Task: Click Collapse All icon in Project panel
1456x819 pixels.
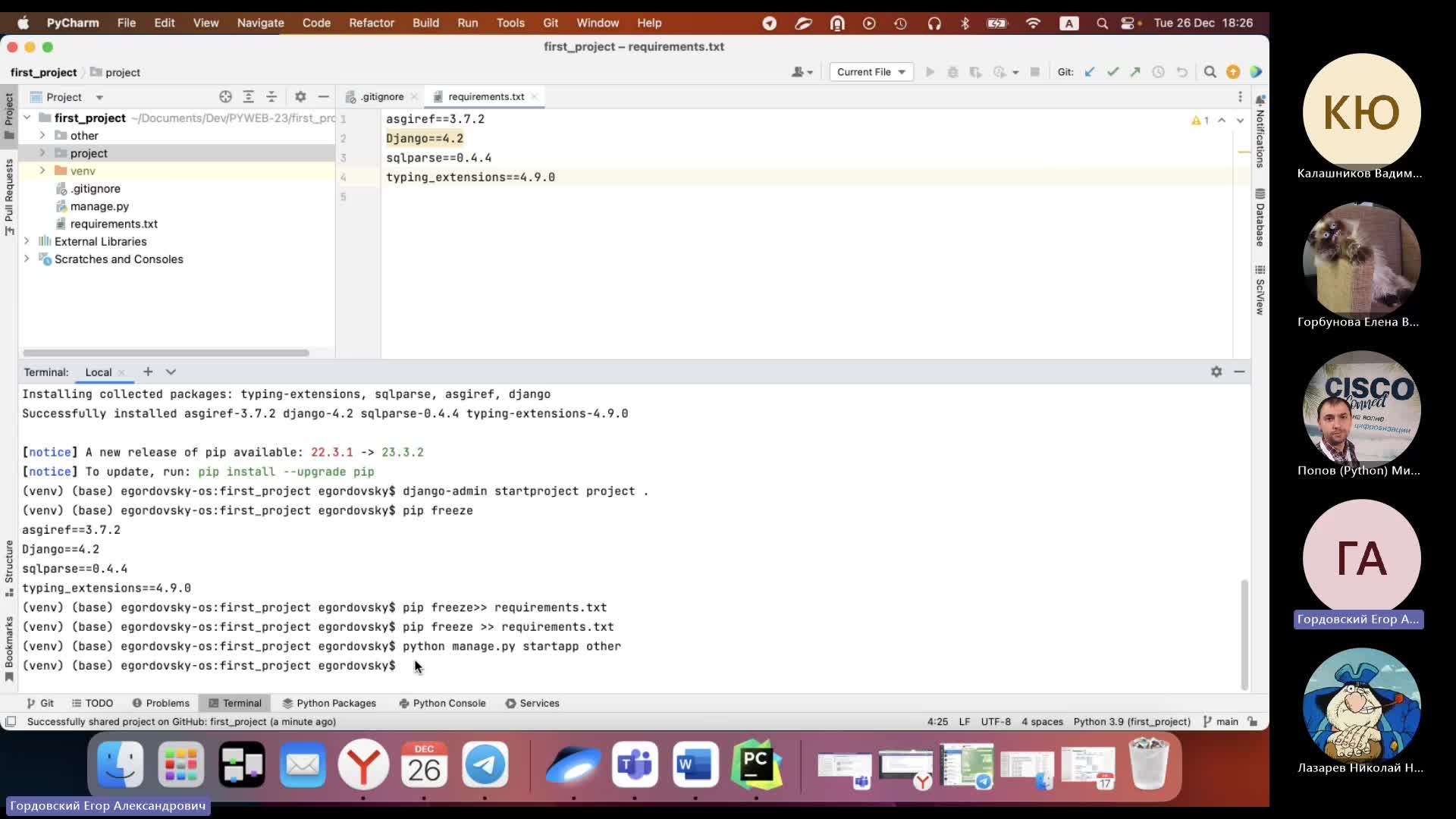Action: pyautogui.click(x=271, y=96)
